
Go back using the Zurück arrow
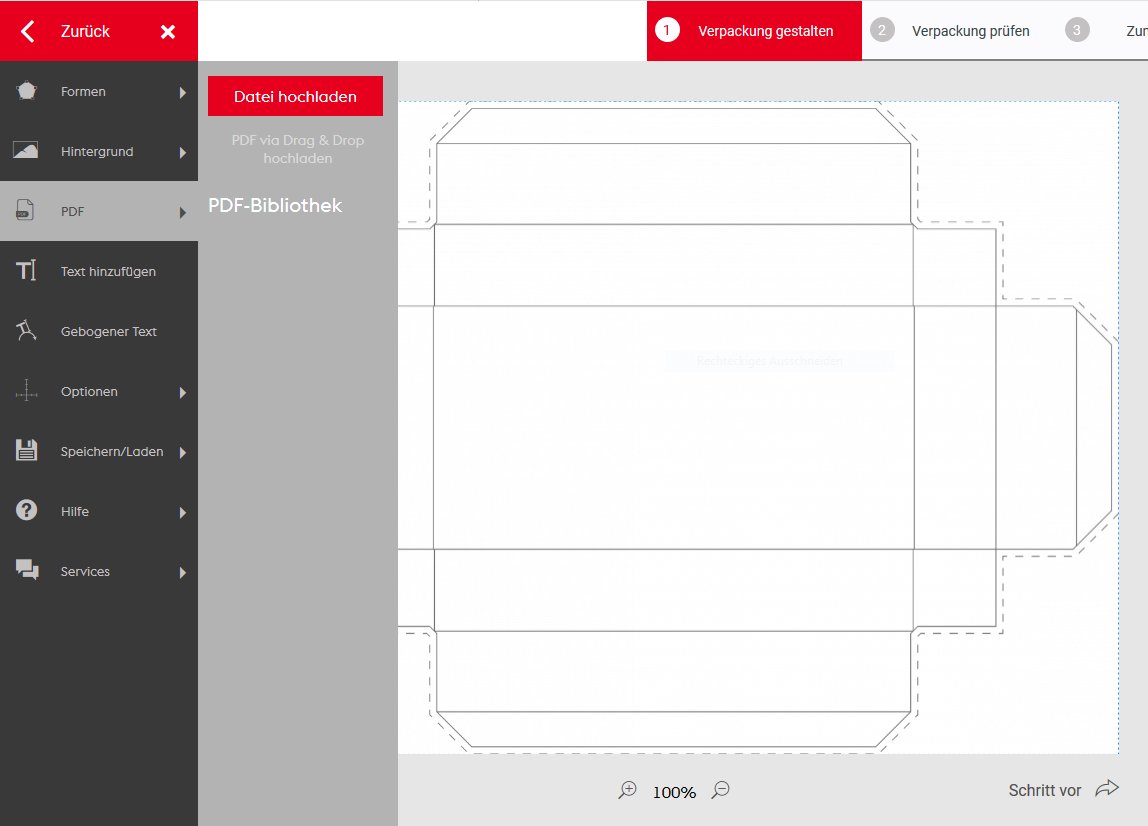click(28, 32)
